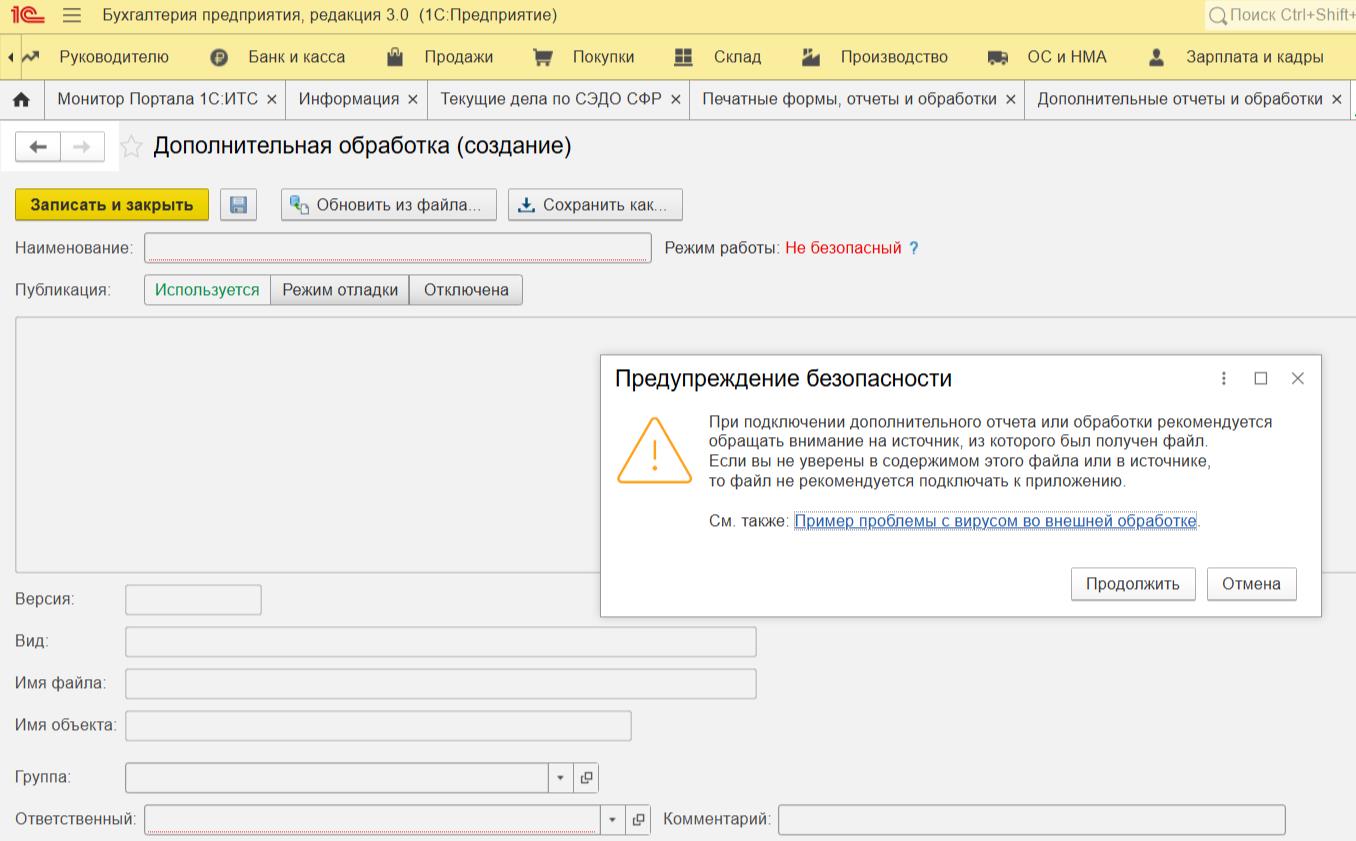This screenshot has width=1356, height=841.
Task: Close the Монитор Портала 1С:ИТС tab
Action: [272, 100]
